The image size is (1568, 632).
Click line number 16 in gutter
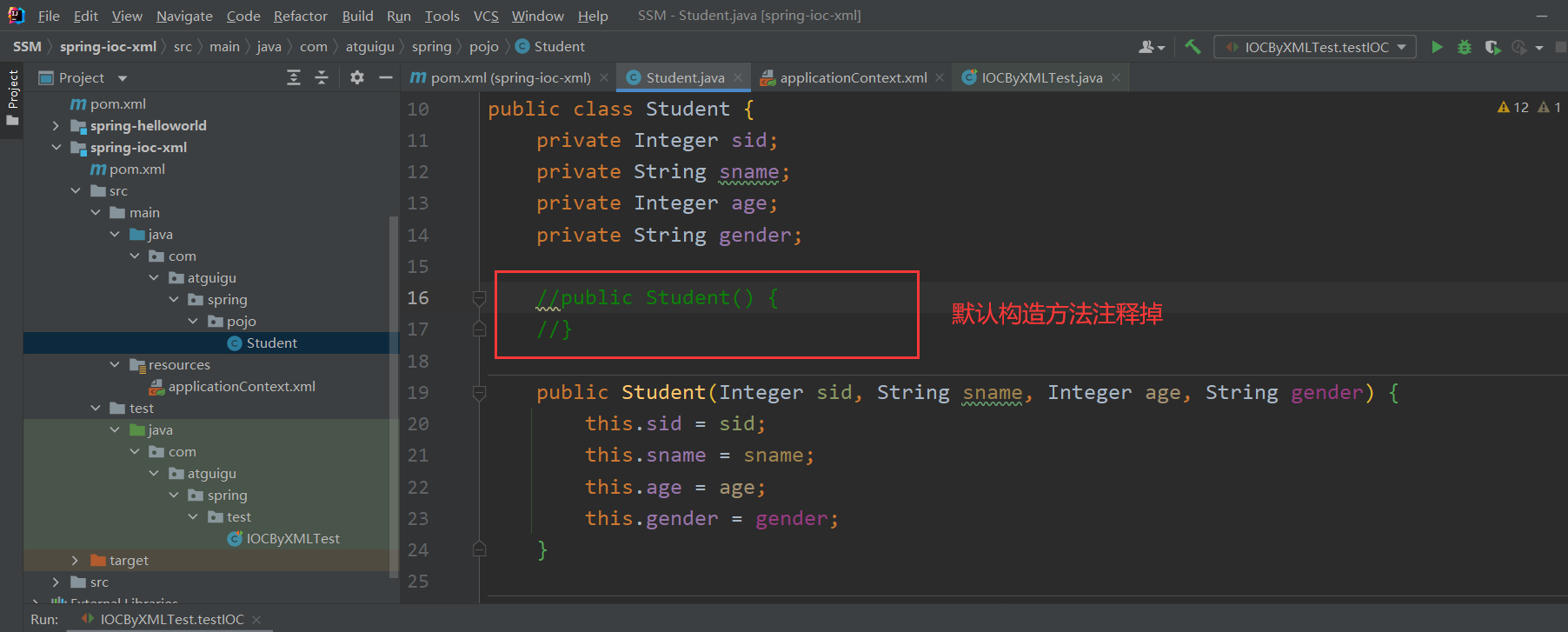(418, 298)
